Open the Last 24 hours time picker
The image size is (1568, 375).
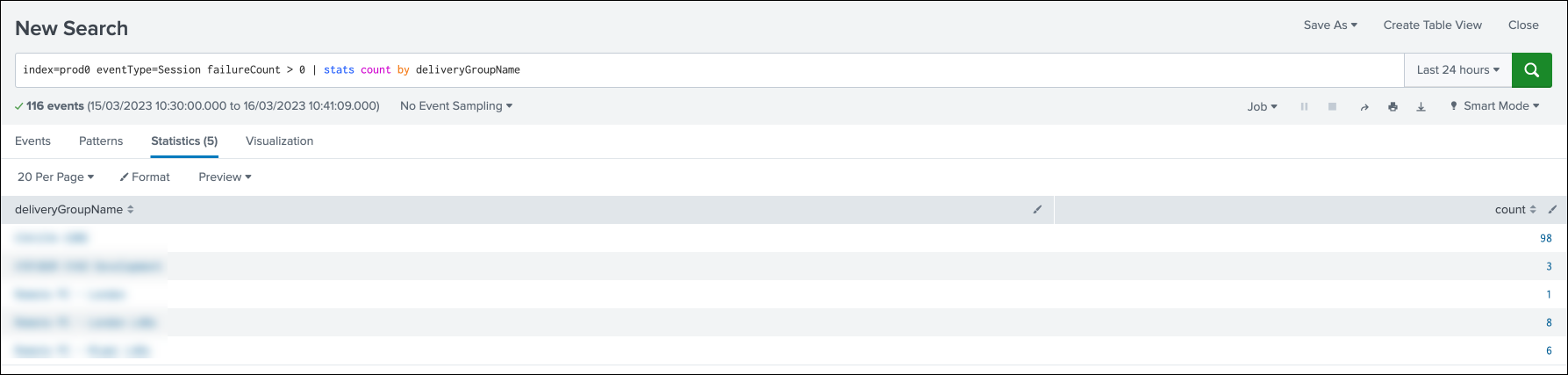1457,70
